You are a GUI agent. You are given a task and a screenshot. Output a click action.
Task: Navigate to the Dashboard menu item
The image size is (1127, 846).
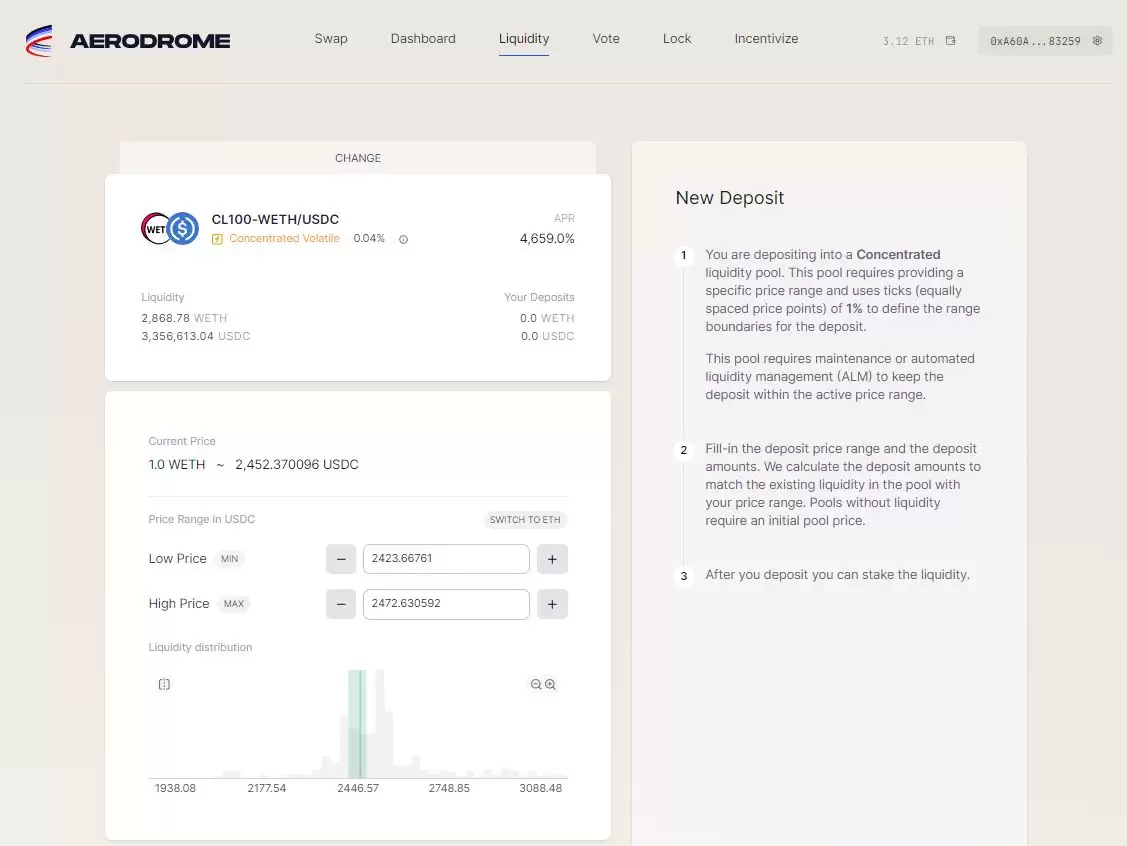pos(423,38)
